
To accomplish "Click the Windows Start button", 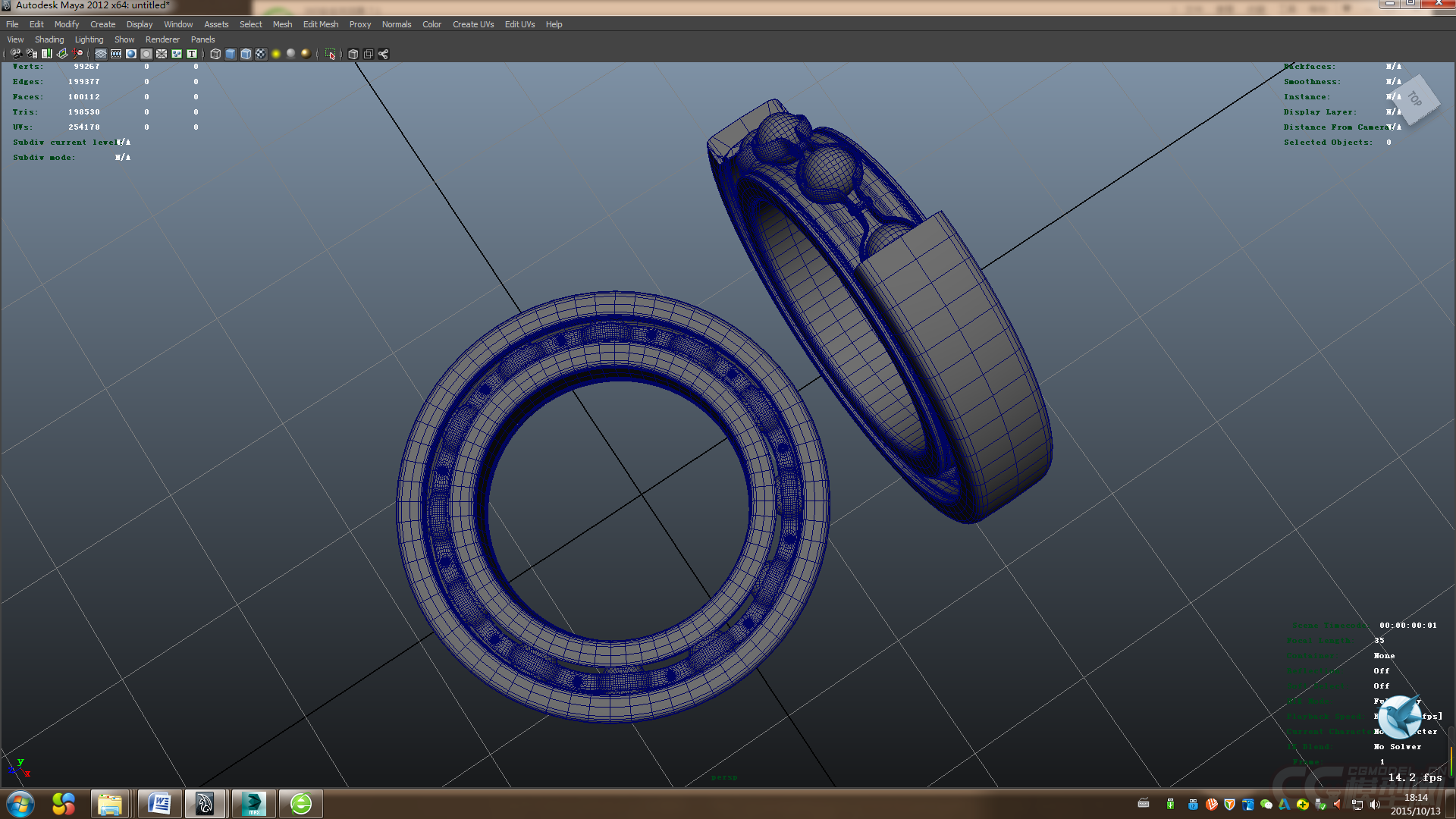I will click(x=20, y=804).
